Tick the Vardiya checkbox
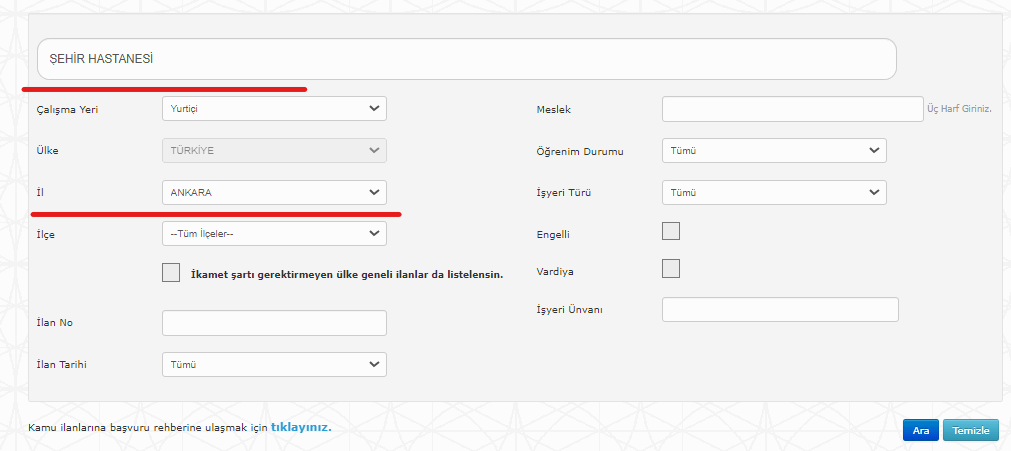 671,268
